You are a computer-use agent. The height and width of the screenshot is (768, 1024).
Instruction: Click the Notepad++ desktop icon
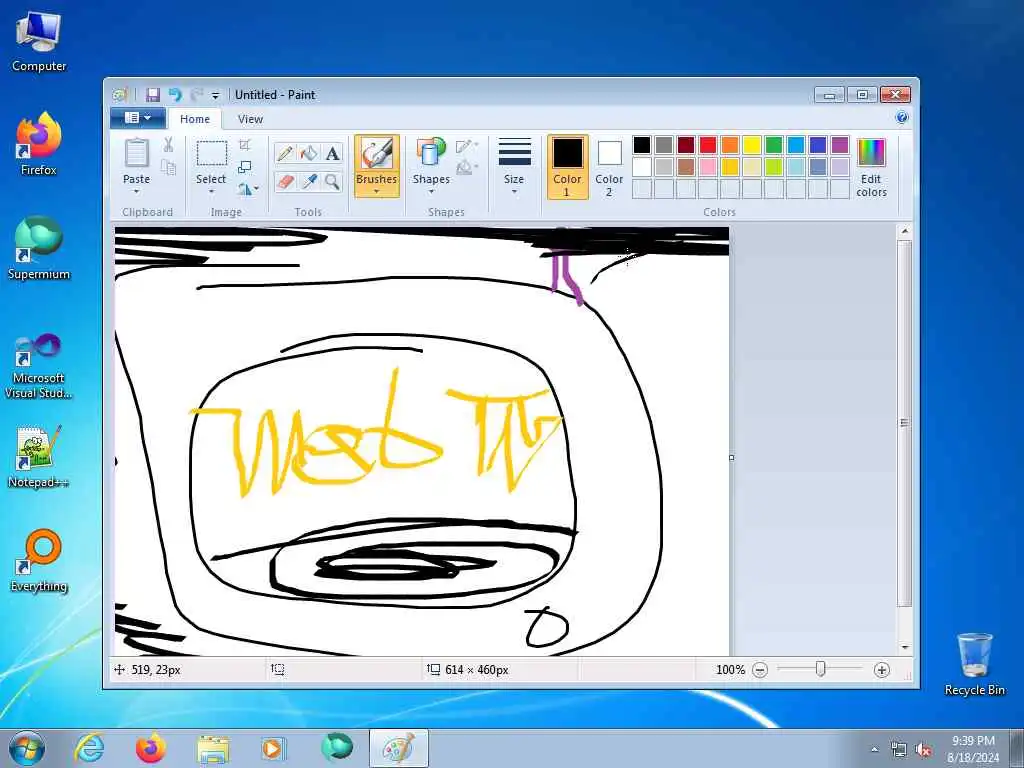(x=39, y=456)
